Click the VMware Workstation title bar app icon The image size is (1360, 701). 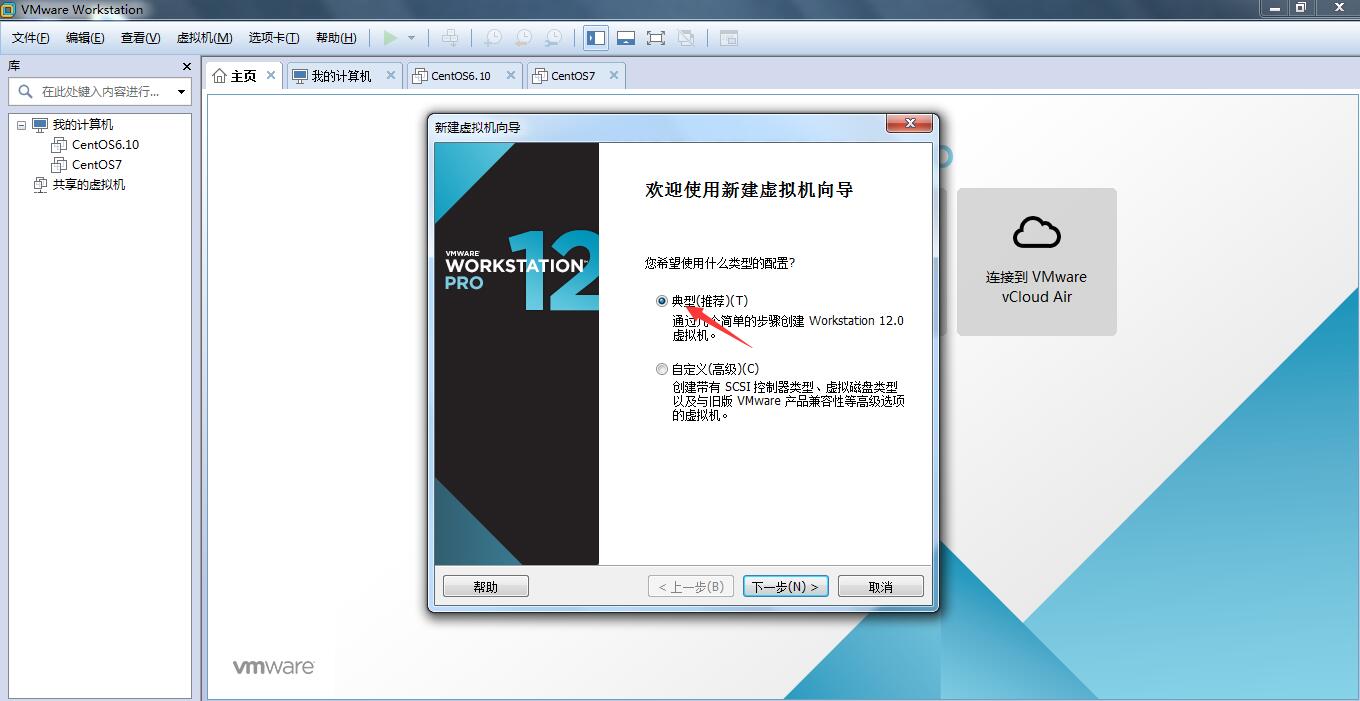click(x=9, y=10)
